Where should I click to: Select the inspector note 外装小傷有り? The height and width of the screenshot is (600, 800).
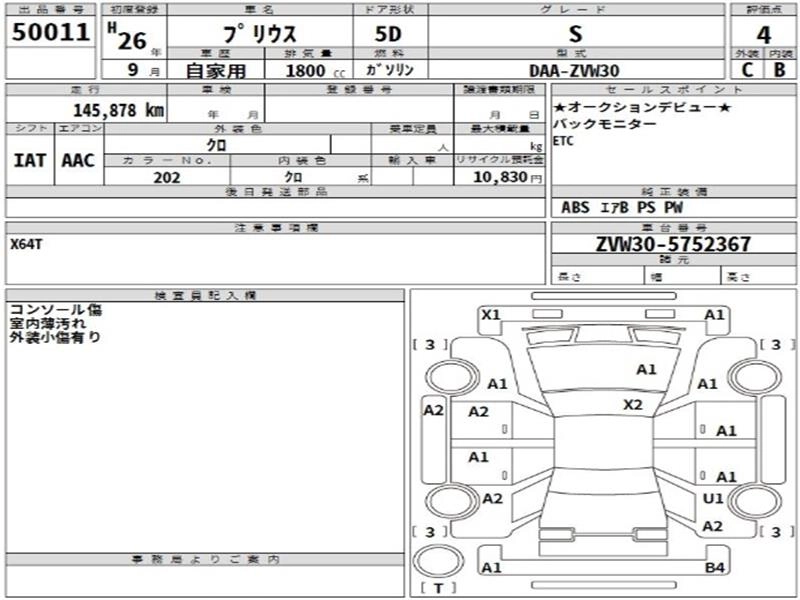pos(55,337)
